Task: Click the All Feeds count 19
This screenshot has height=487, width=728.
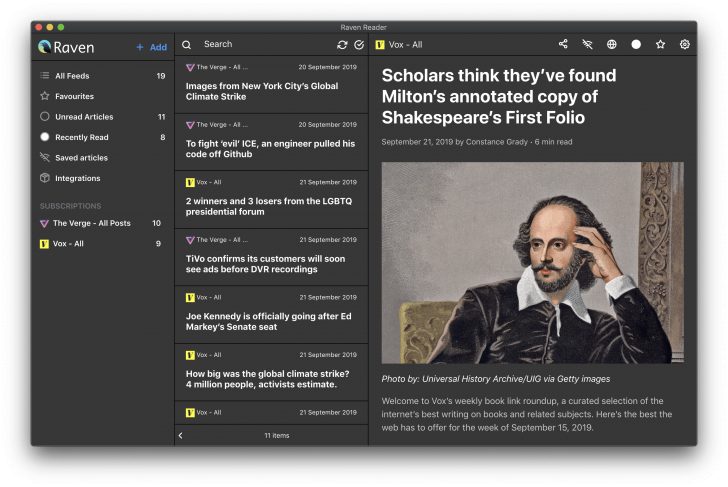Action: click(161, 76)
